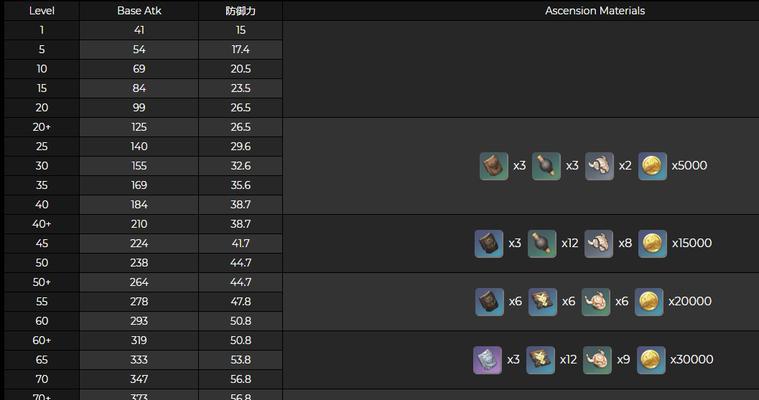Click the gold insignia icon marked x12
759x400 pixels.
541,359
